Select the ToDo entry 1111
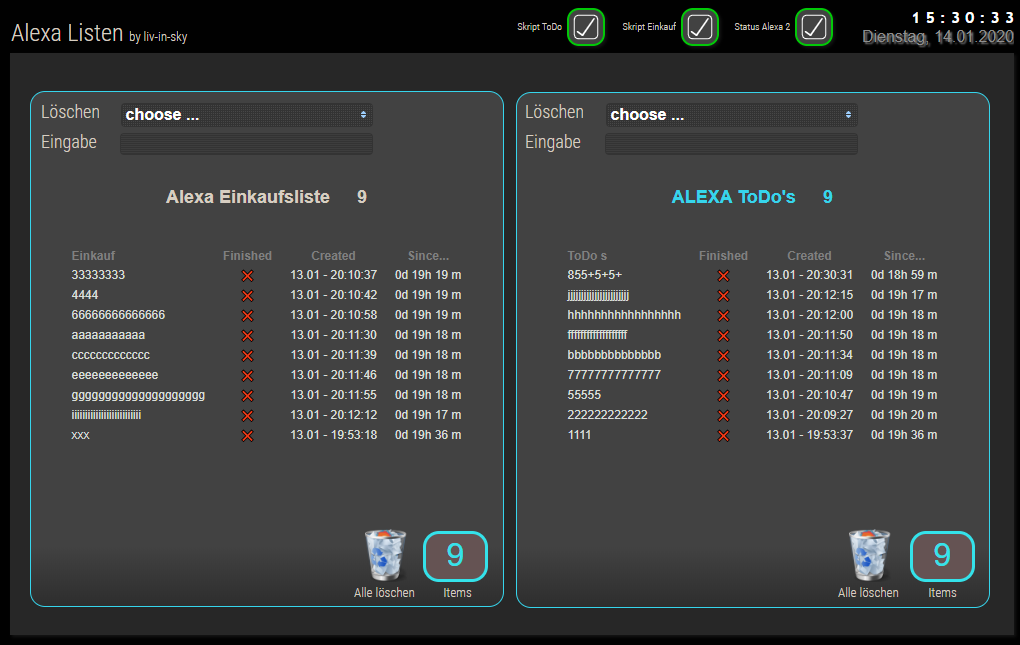Image resolution: width=1020 pixels, height=645 pixels. pyautogui.click(x=579, y=434)
